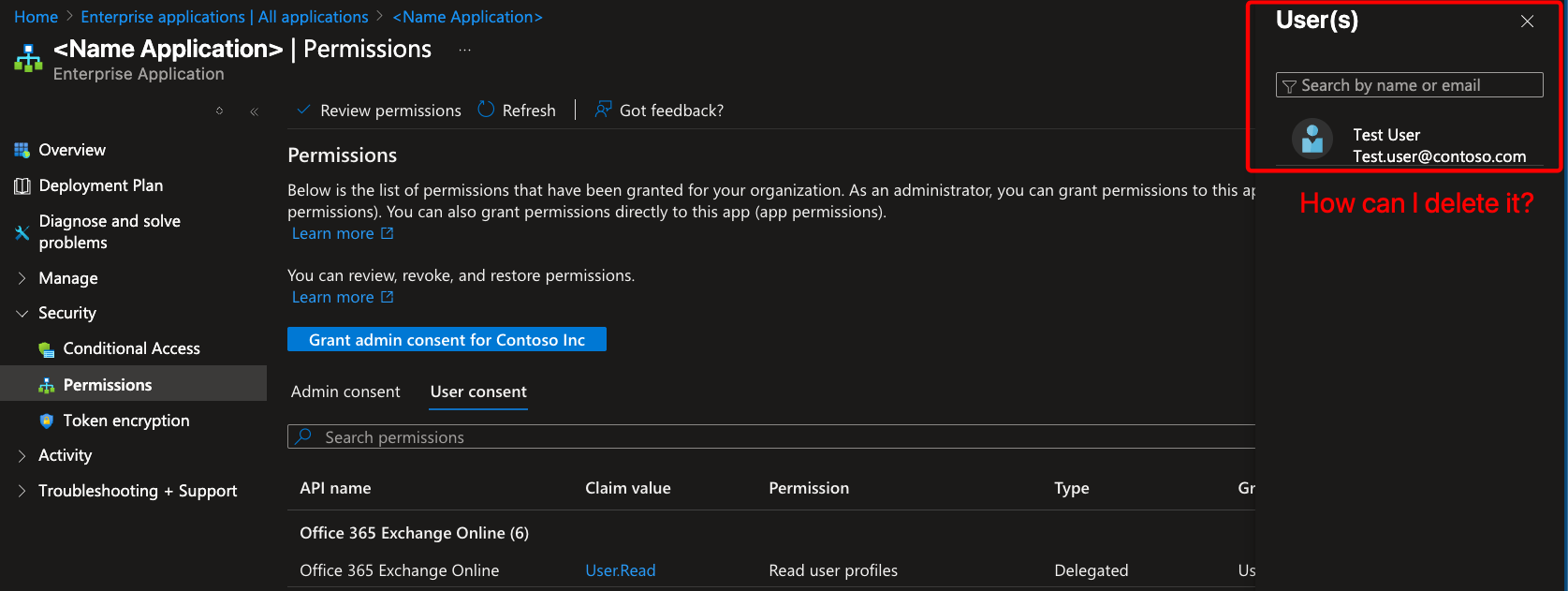Click the Got feedback person icon
This screenshot has width=1568, height=591.
pos(604,110)
